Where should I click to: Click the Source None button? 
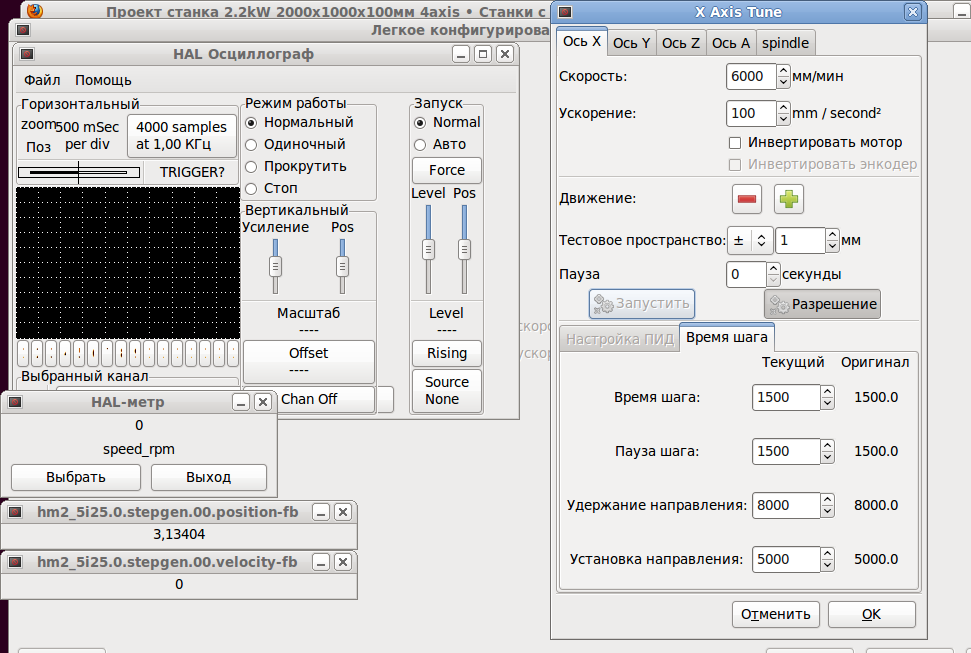pos(446,390)
